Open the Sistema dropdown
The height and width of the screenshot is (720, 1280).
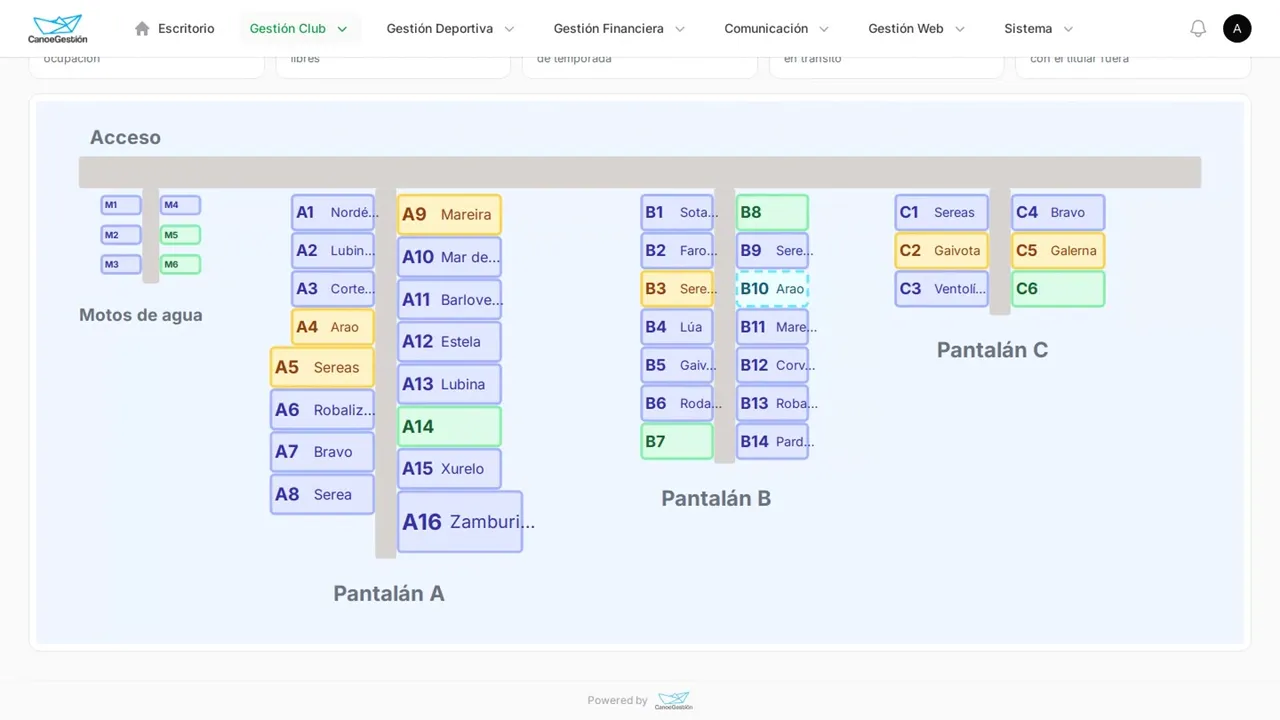point(1039,29)
